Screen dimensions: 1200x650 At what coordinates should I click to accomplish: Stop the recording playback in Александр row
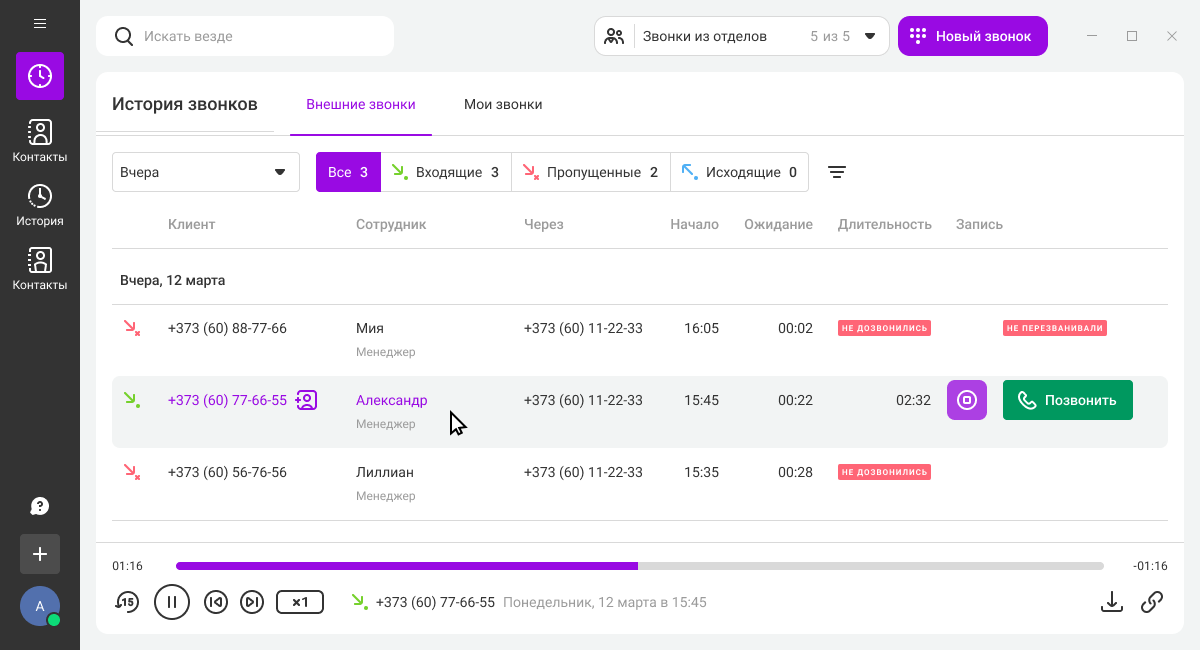point(966,400)
